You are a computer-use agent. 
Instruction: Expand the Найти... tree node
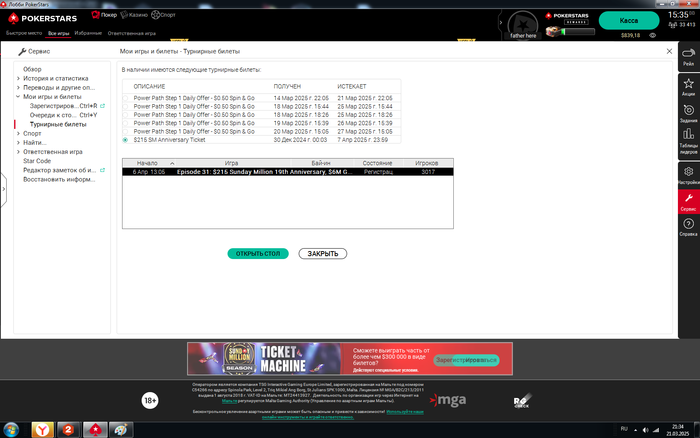(x=18, y=142)
